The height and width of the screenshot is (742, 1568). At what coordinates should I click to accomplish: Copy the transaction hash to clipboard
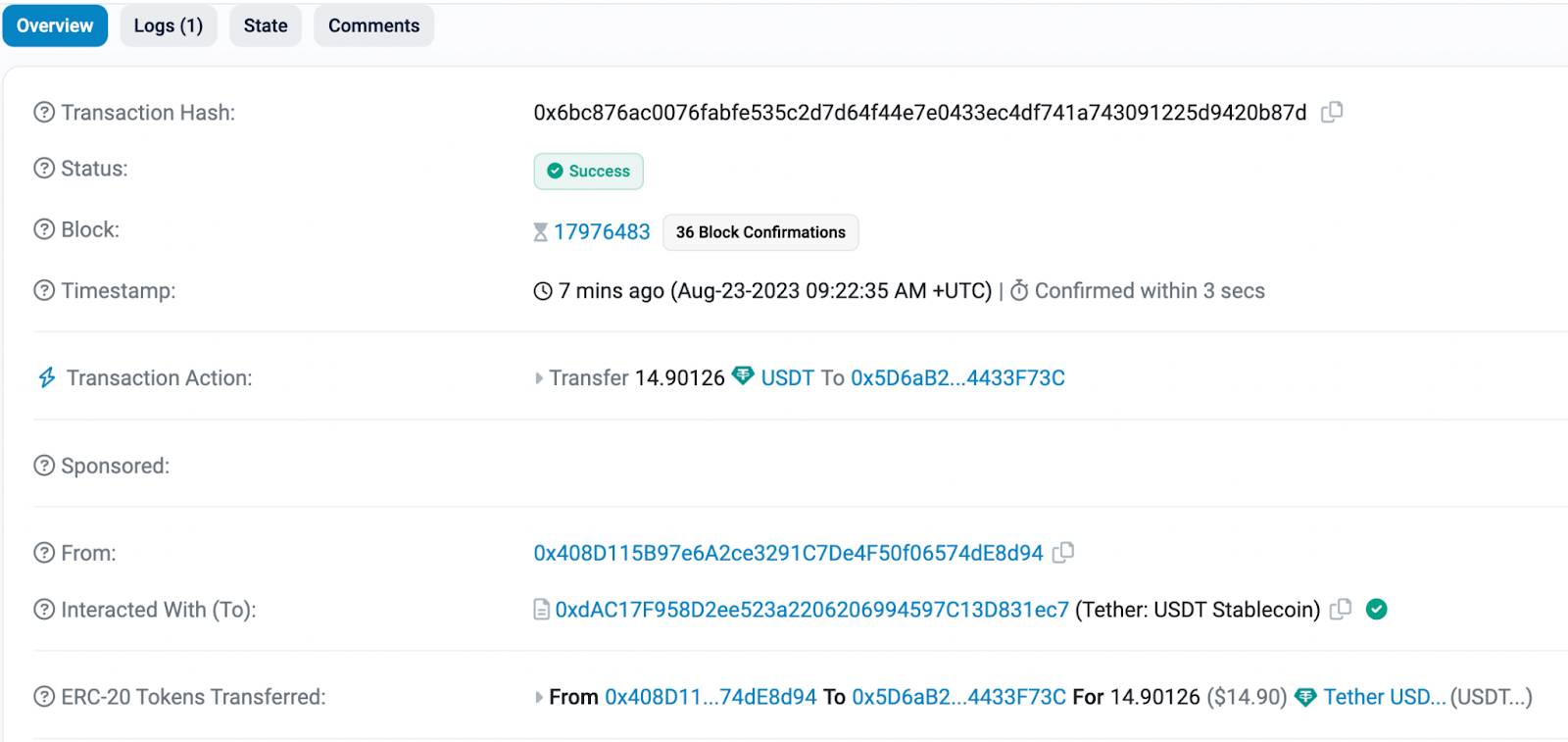click(1331, 112)
